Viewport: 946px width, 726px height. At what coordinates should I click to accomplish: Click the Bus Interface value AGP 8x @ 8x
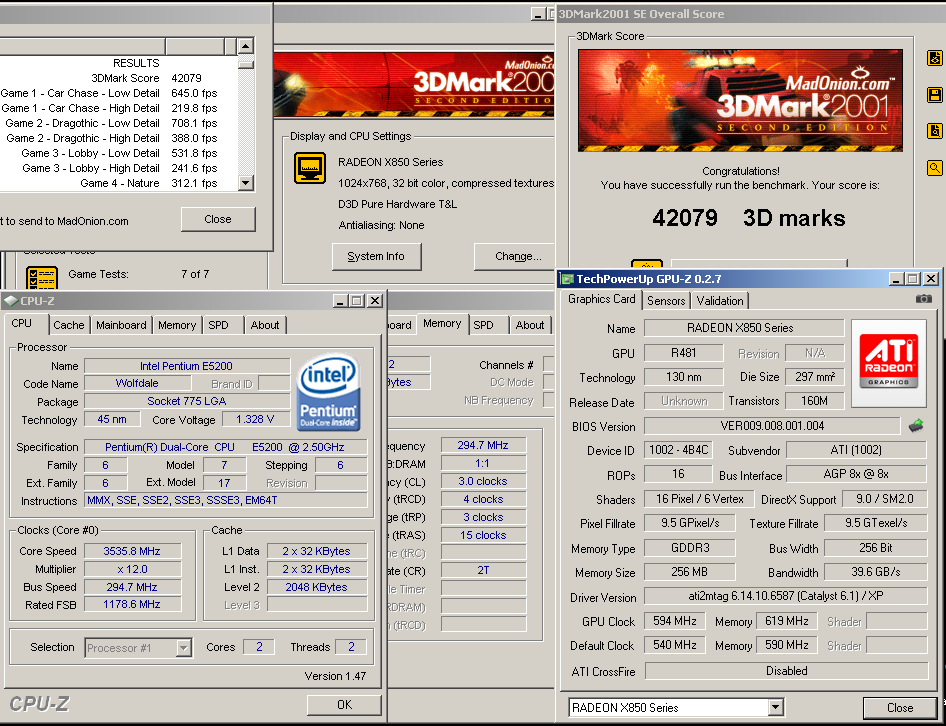pyautogui.click(x=856, y=474)
